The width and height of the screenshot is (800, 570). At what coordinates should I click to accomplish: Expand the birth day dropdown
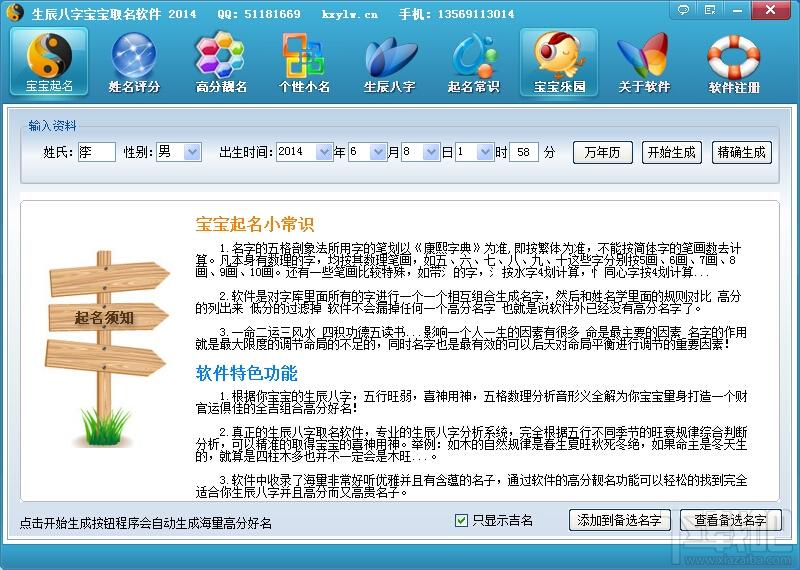[431, 152]
